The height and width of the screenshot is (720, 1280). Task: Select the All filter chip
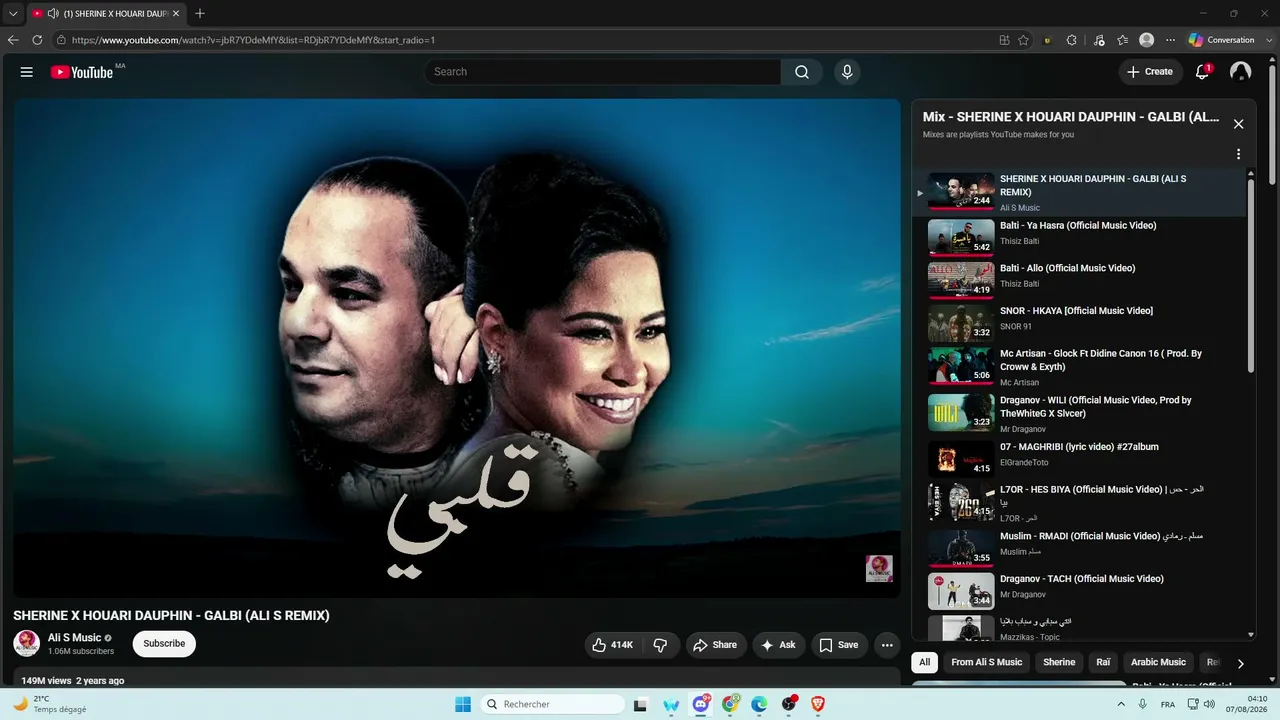[925, 662]
